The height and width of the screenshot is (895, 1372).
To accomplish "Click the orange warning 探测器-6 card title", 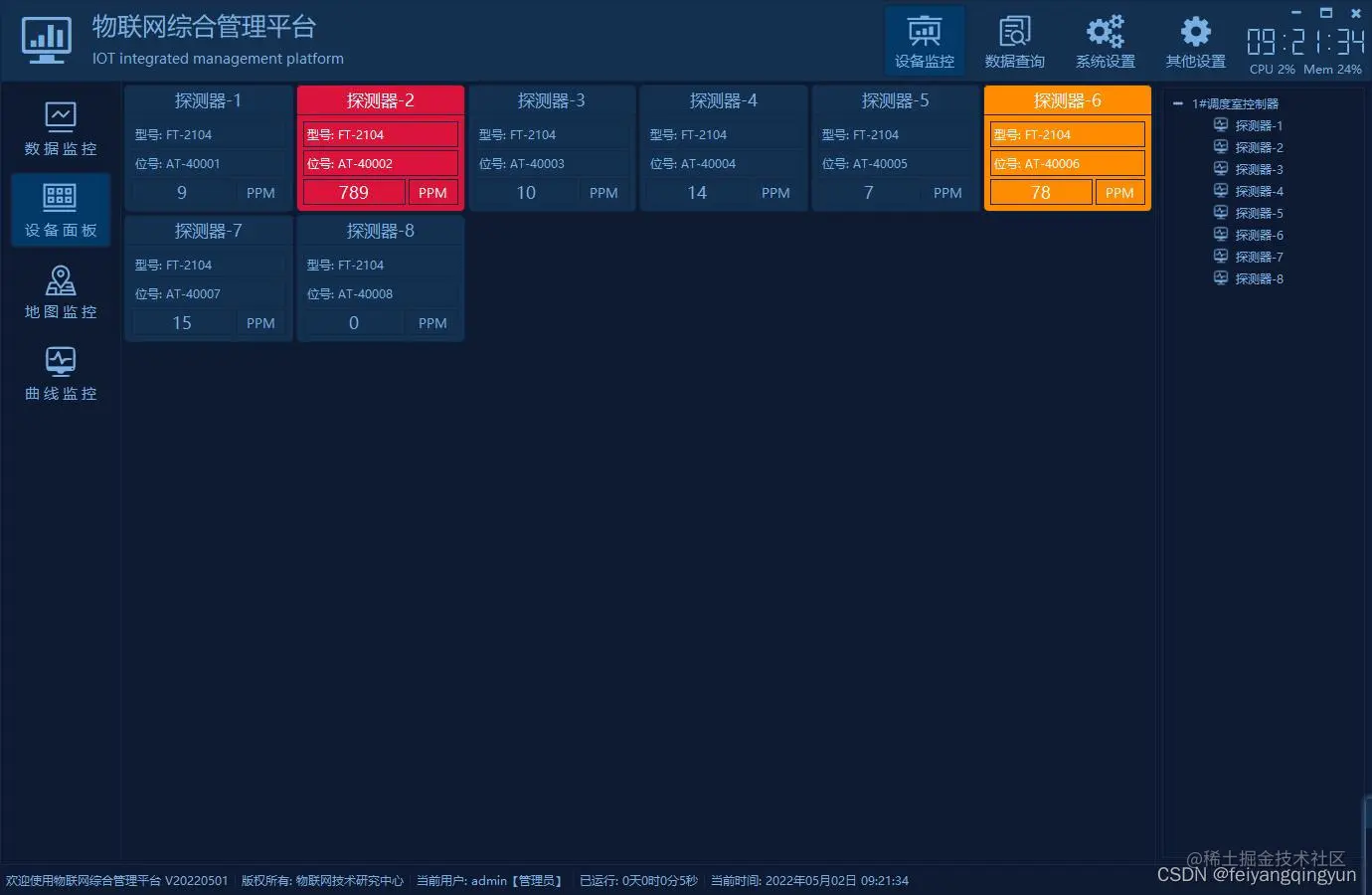I will click(x=1068, y=100).
